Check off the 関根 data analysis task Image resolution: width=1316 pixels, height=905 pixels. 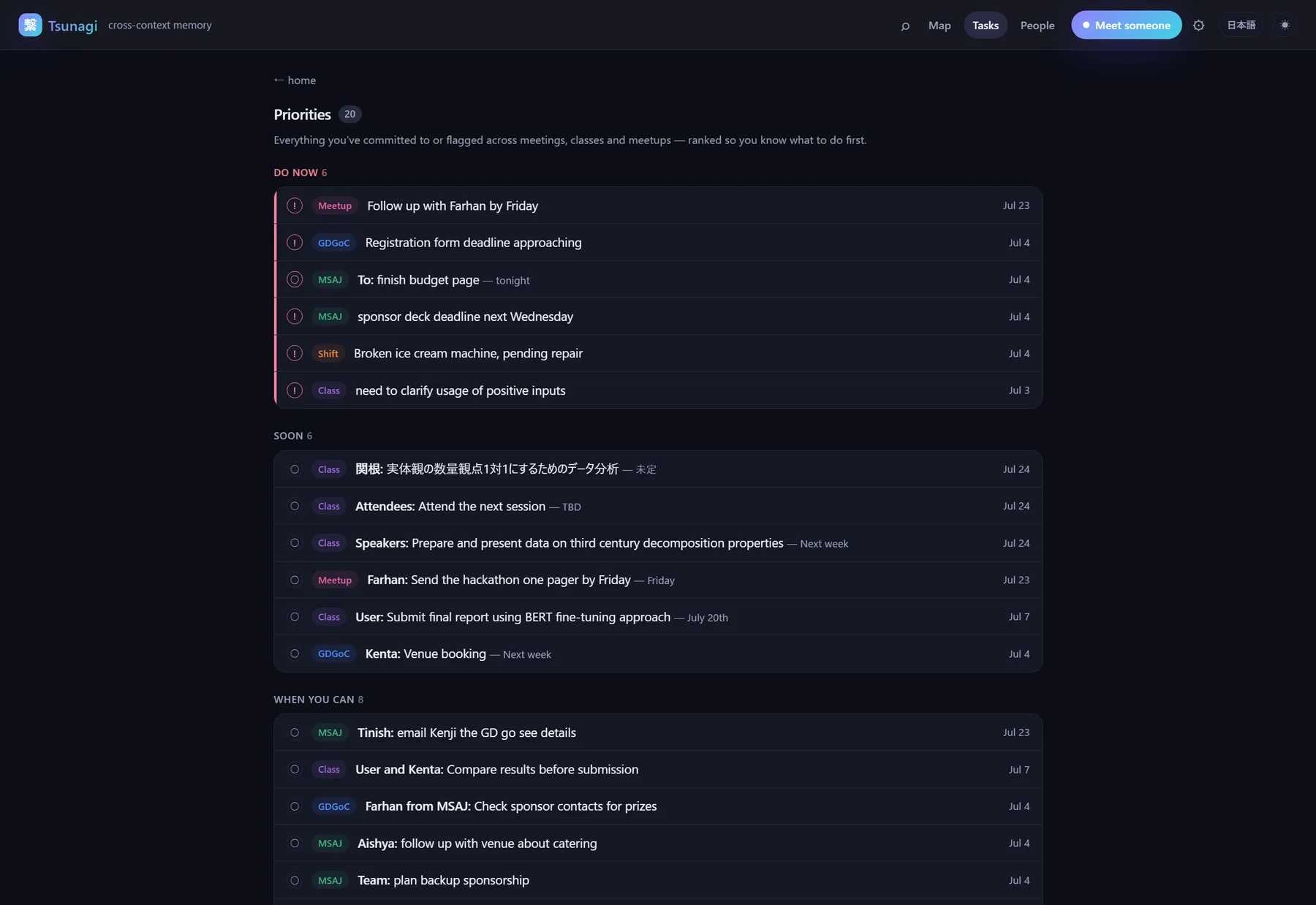295,469
